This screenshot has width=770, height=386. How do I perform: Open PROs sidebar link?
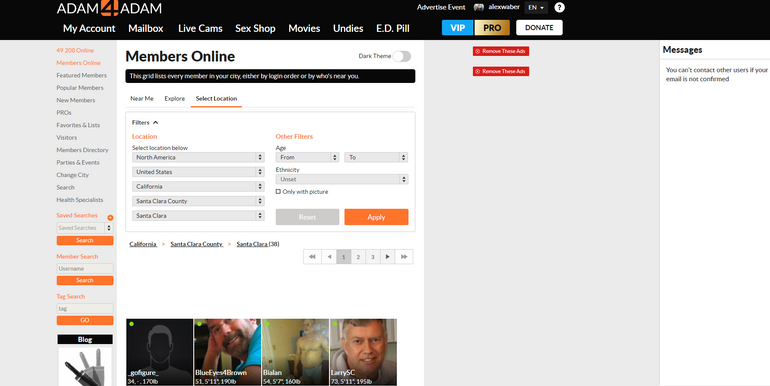(x=64, y=112)
